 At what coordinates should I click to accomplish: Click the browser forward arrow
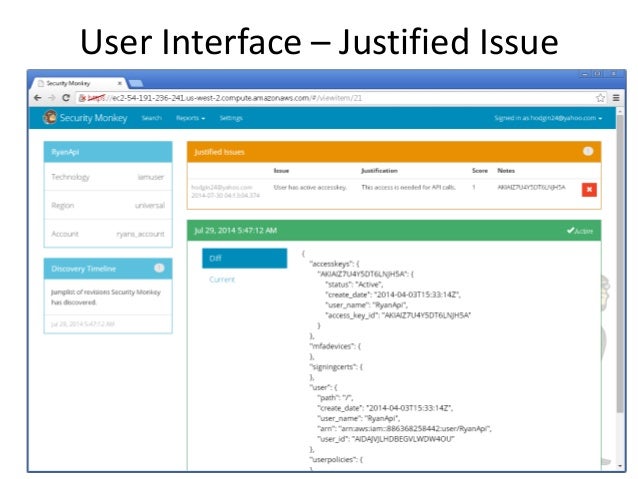[52, 98]
